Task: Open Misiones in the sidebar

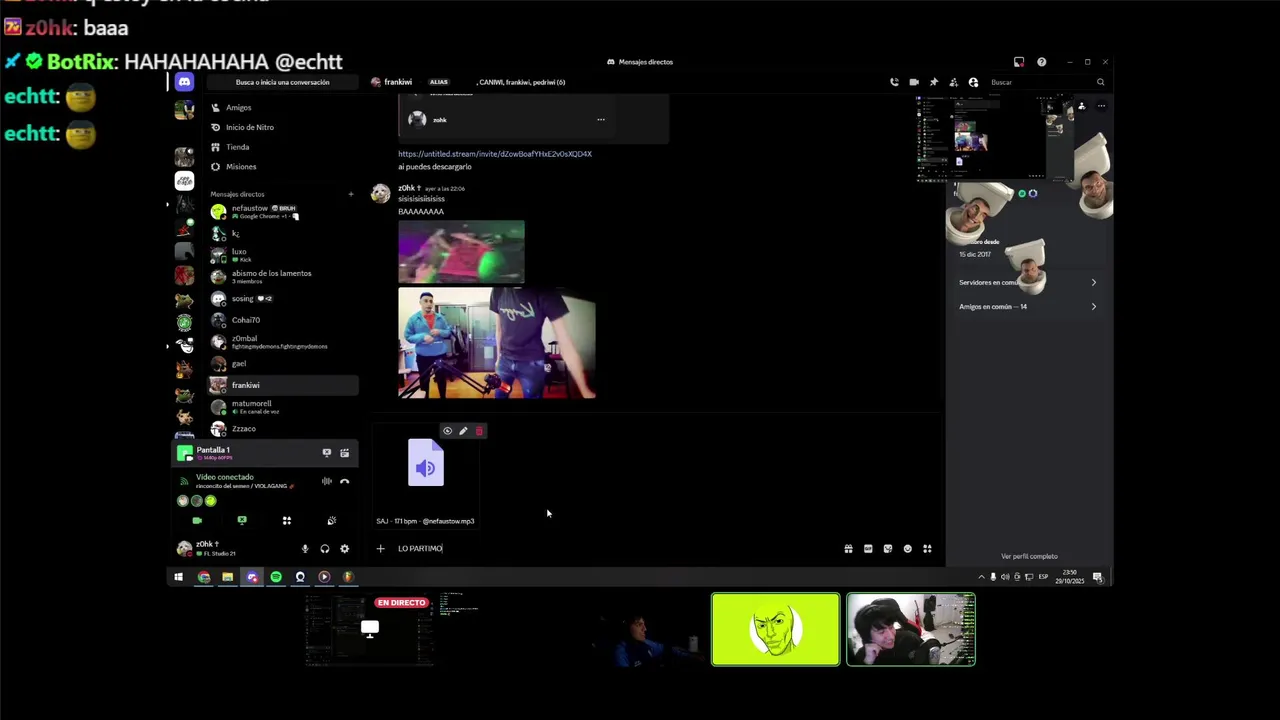Action: click(283, 166)
